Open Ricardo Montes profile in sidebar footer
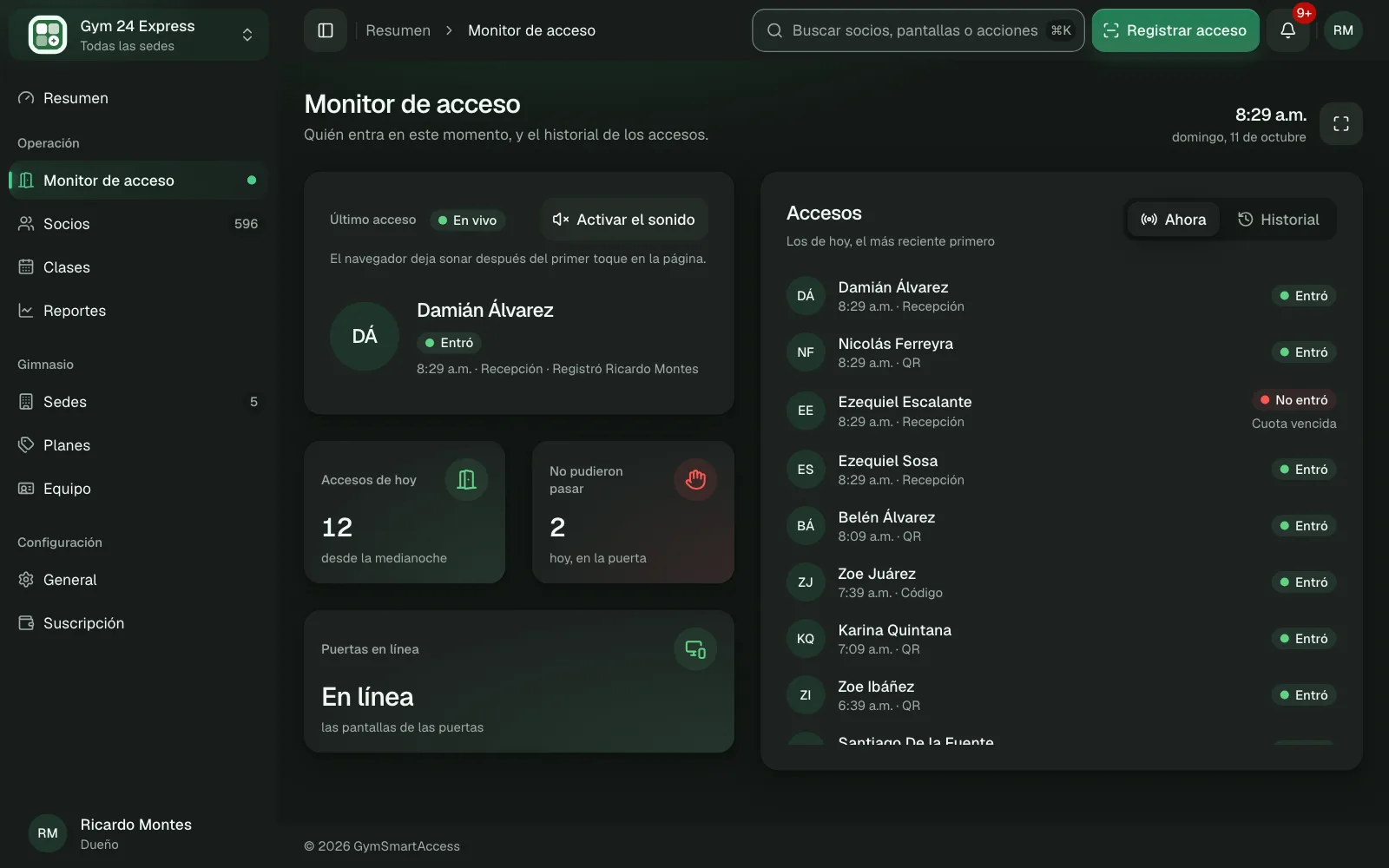Viewport: 1389px width, 868px height. click(139, 833)
